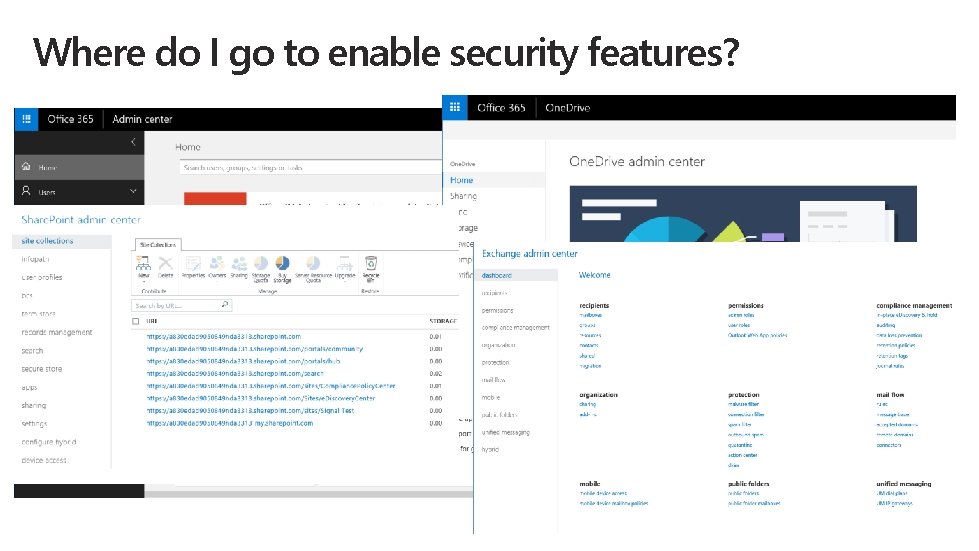Open connectors link under mail flow
979x551 pixels.
point(888,445)
